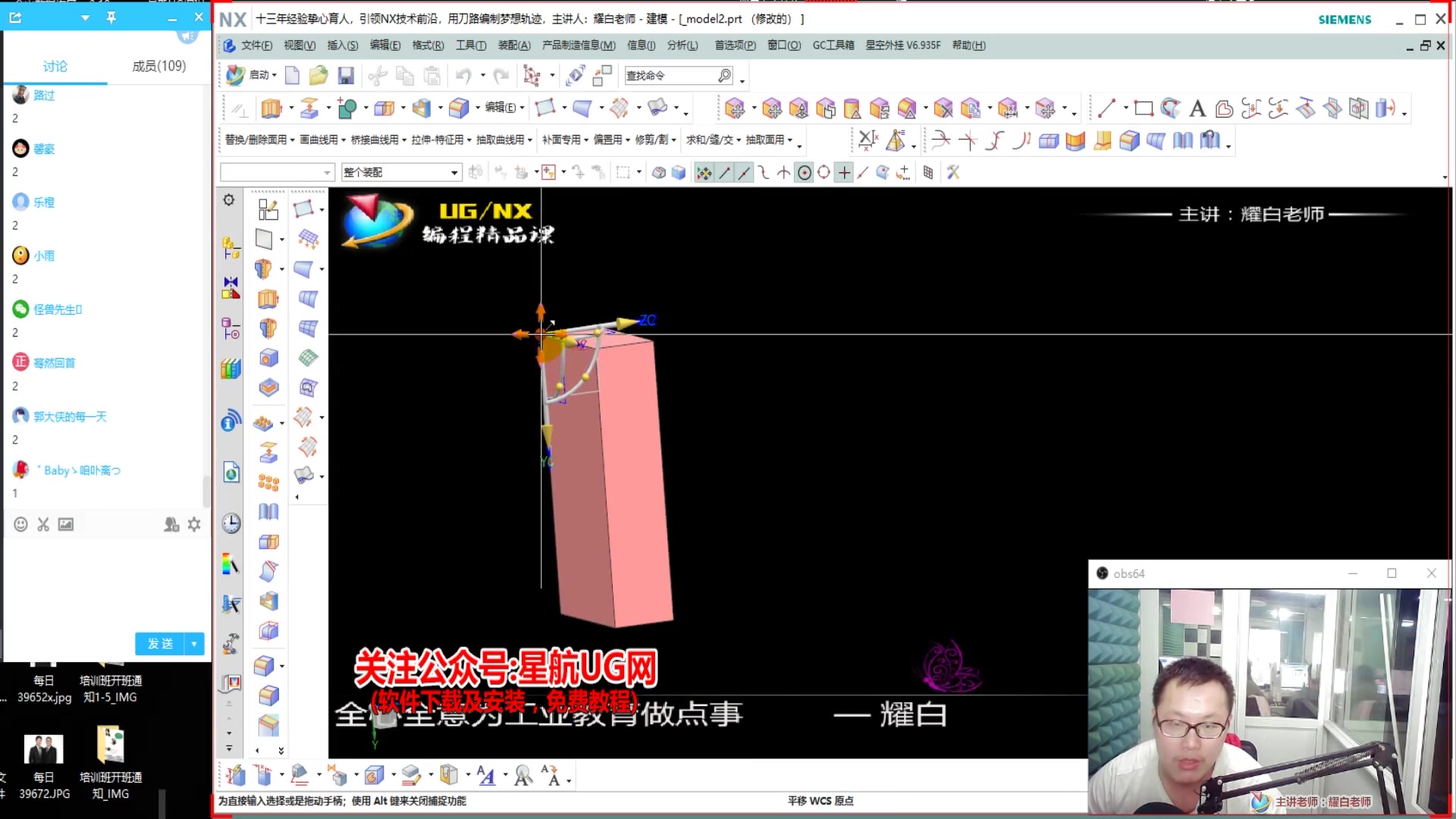Viewport: 1456px width, 819px height.
Task: Click the clock History icon in sidebar
Action: [x=231, y=523]
